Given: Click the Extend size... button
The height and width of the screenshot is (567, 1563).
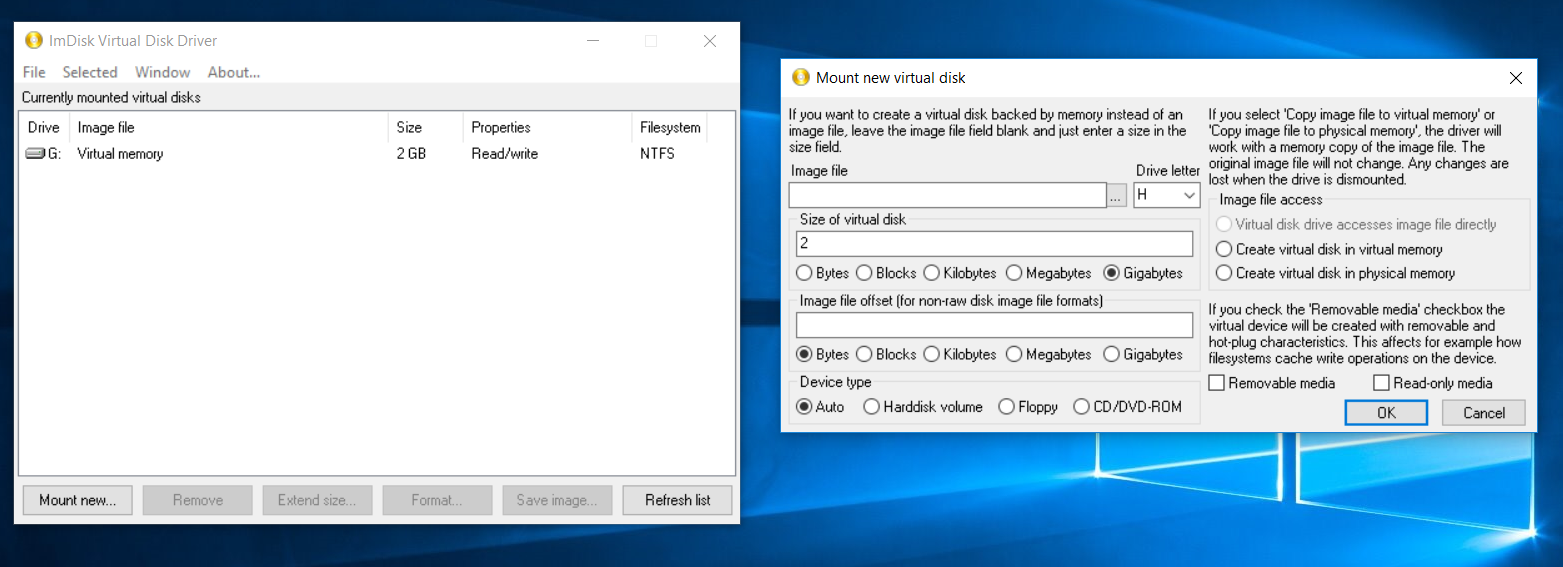Looking at the screenshot, I should (x=318, y=500).
